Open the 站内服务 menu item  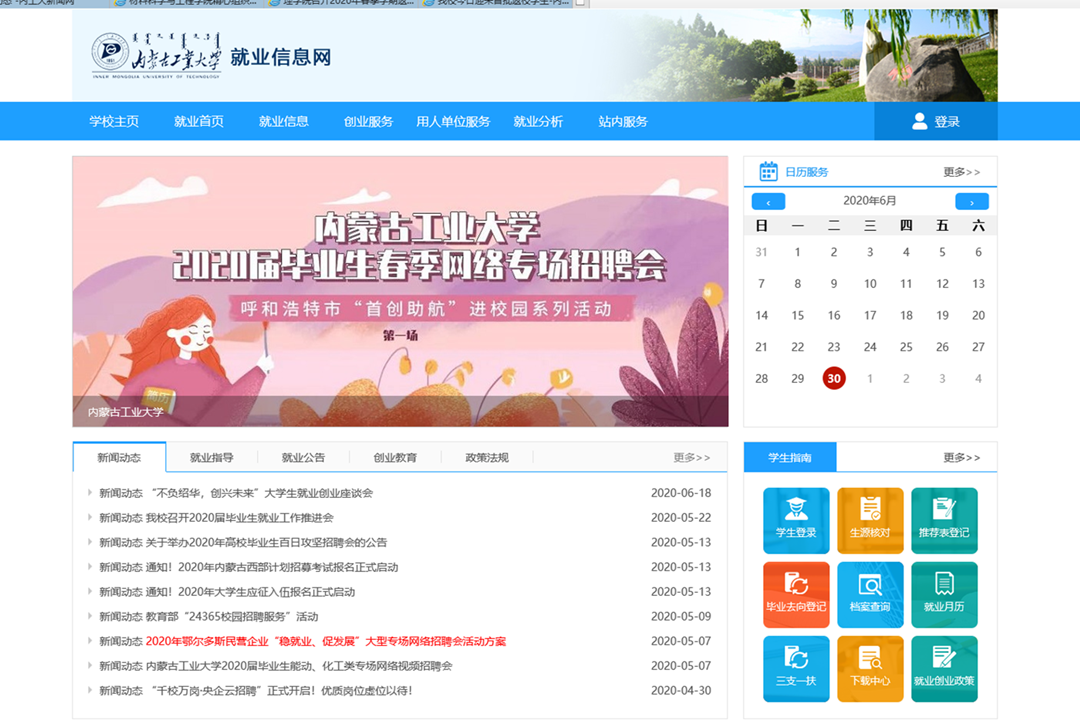[x=623, y=121]
